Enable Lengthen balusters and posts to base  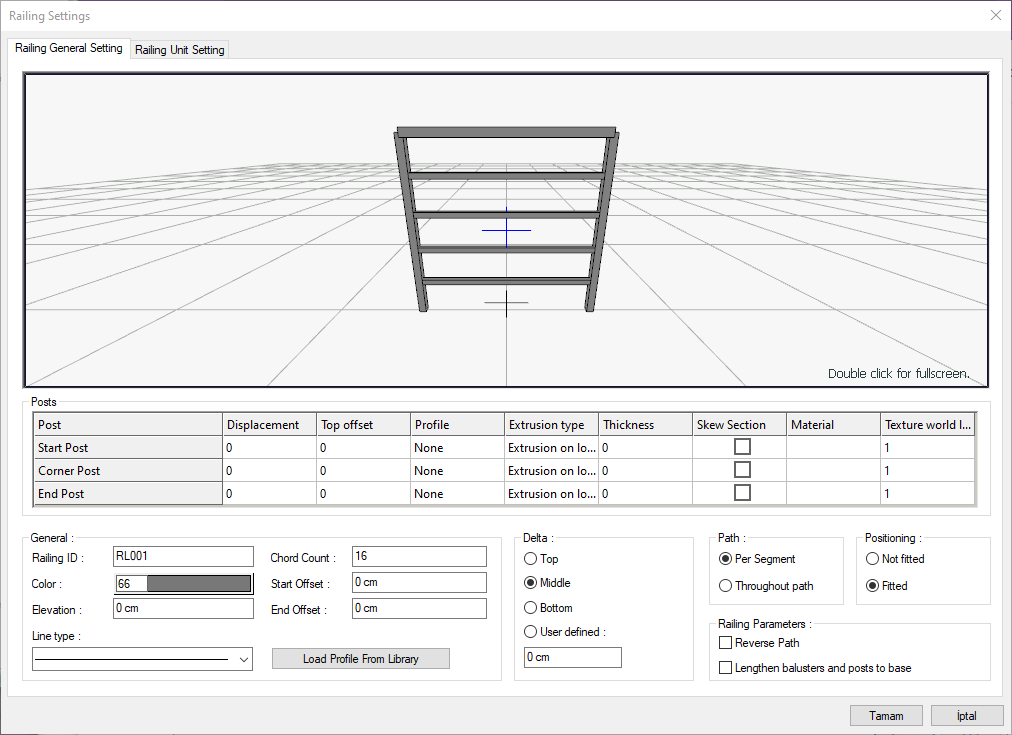(x=726, y=667)
